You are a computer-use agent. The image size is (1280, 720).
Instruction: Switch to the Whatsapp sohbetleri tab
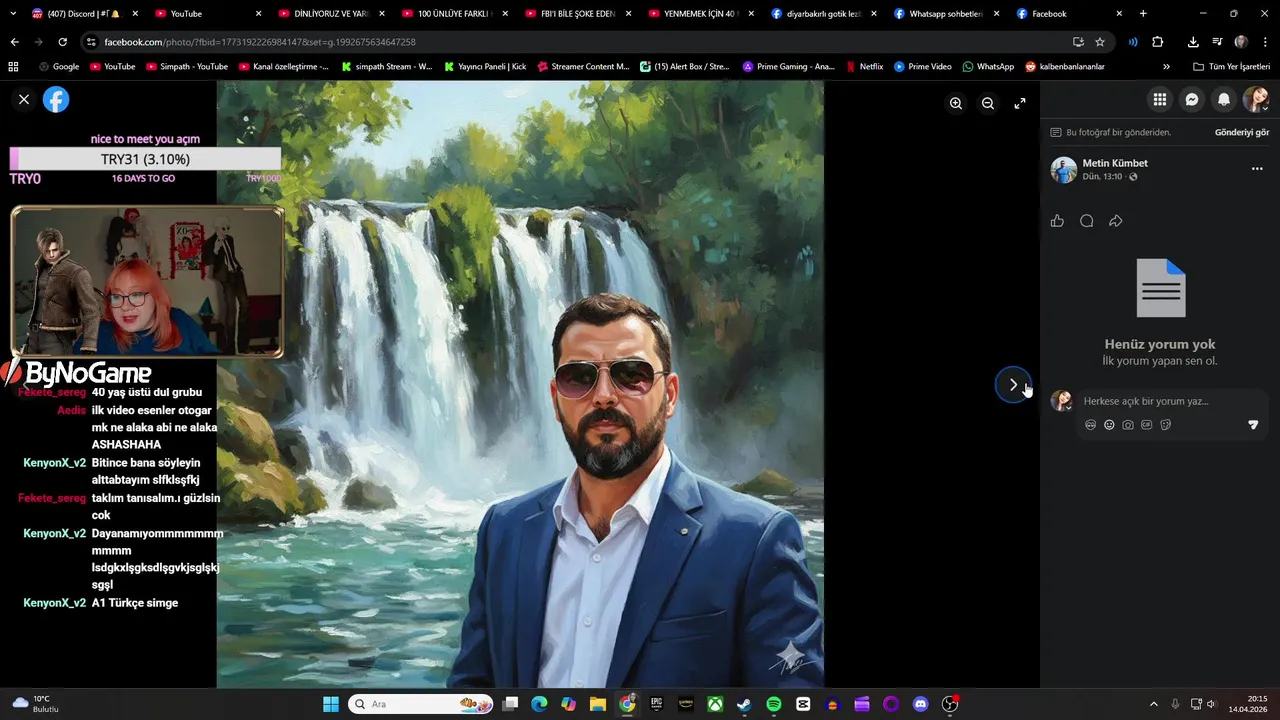pyautogui.click(x=946, y=14)
